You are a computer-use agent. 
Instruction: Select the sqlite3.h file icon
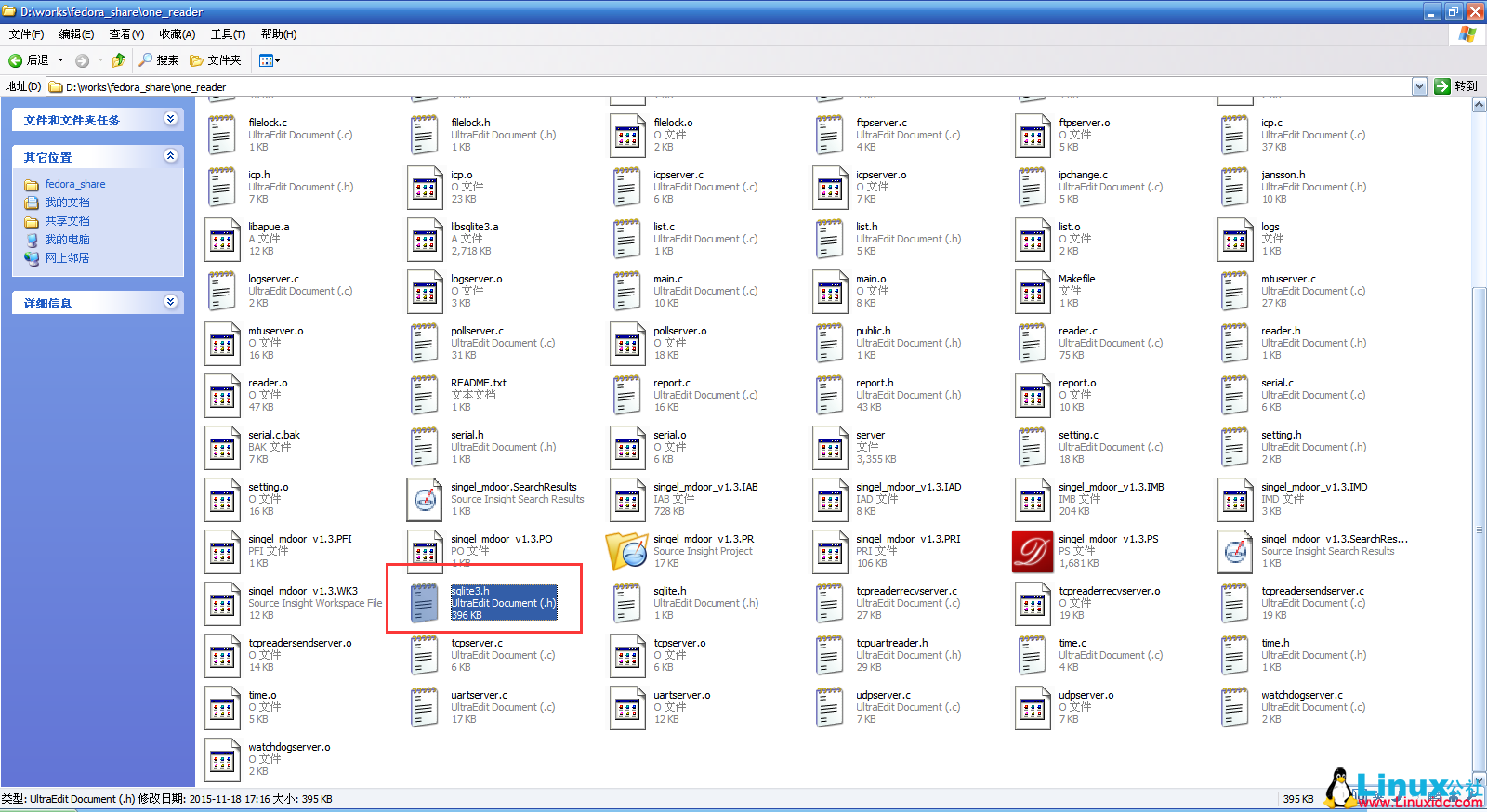[425, 604]
